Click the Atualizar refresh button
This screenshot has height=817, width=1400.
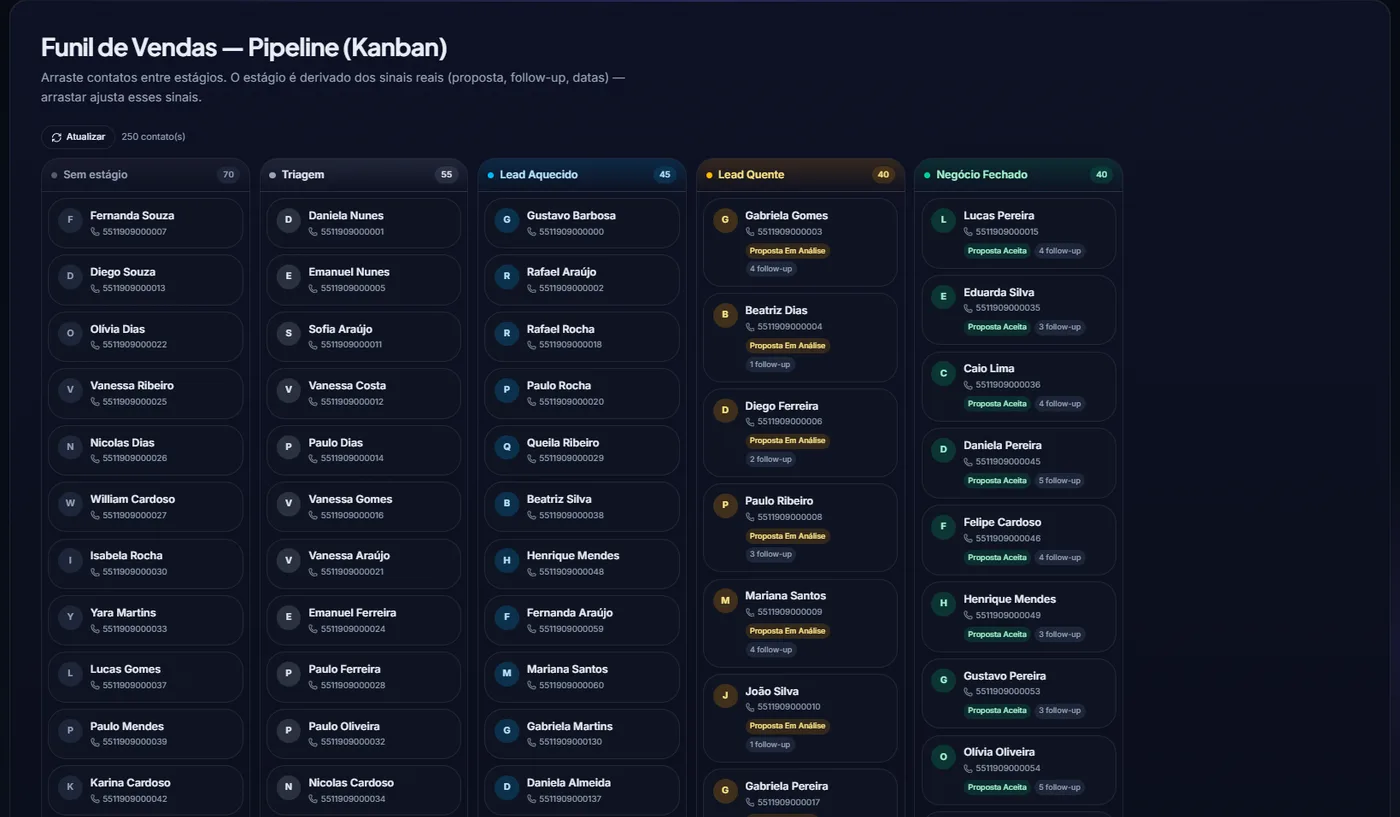point(78,137)
